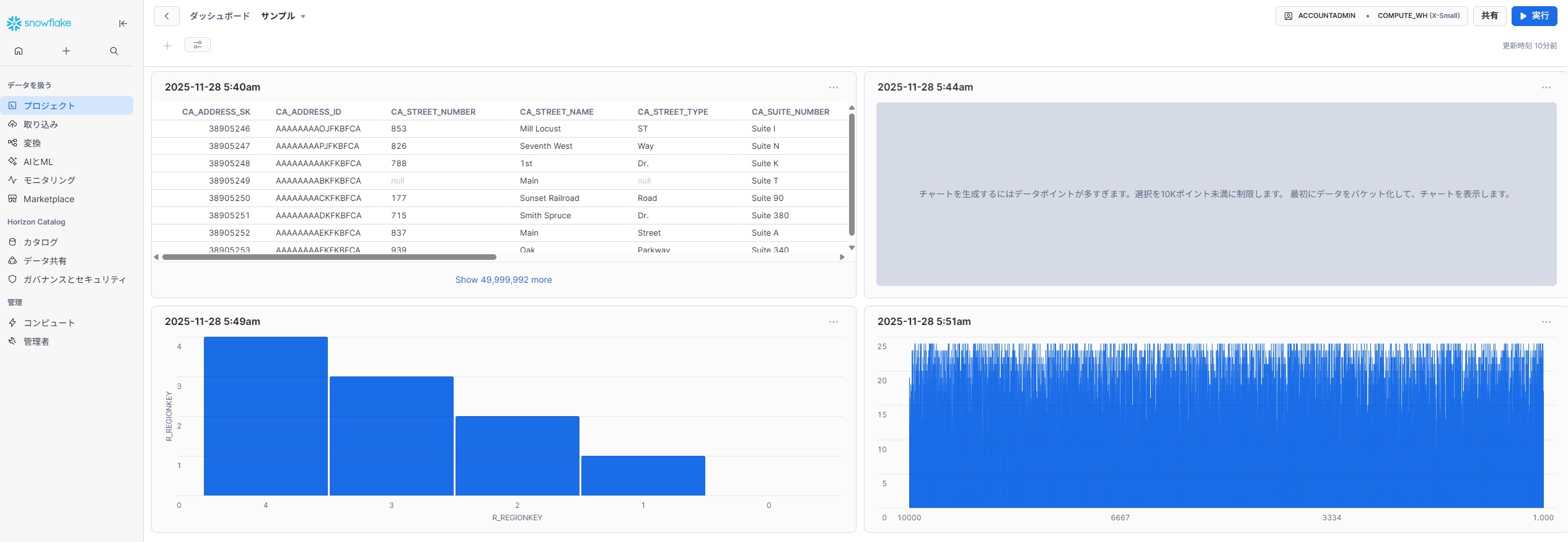Click the table's horizontal scrollbar
Image resolution: width=1568 pixels, height=542 pixels.
329,257
